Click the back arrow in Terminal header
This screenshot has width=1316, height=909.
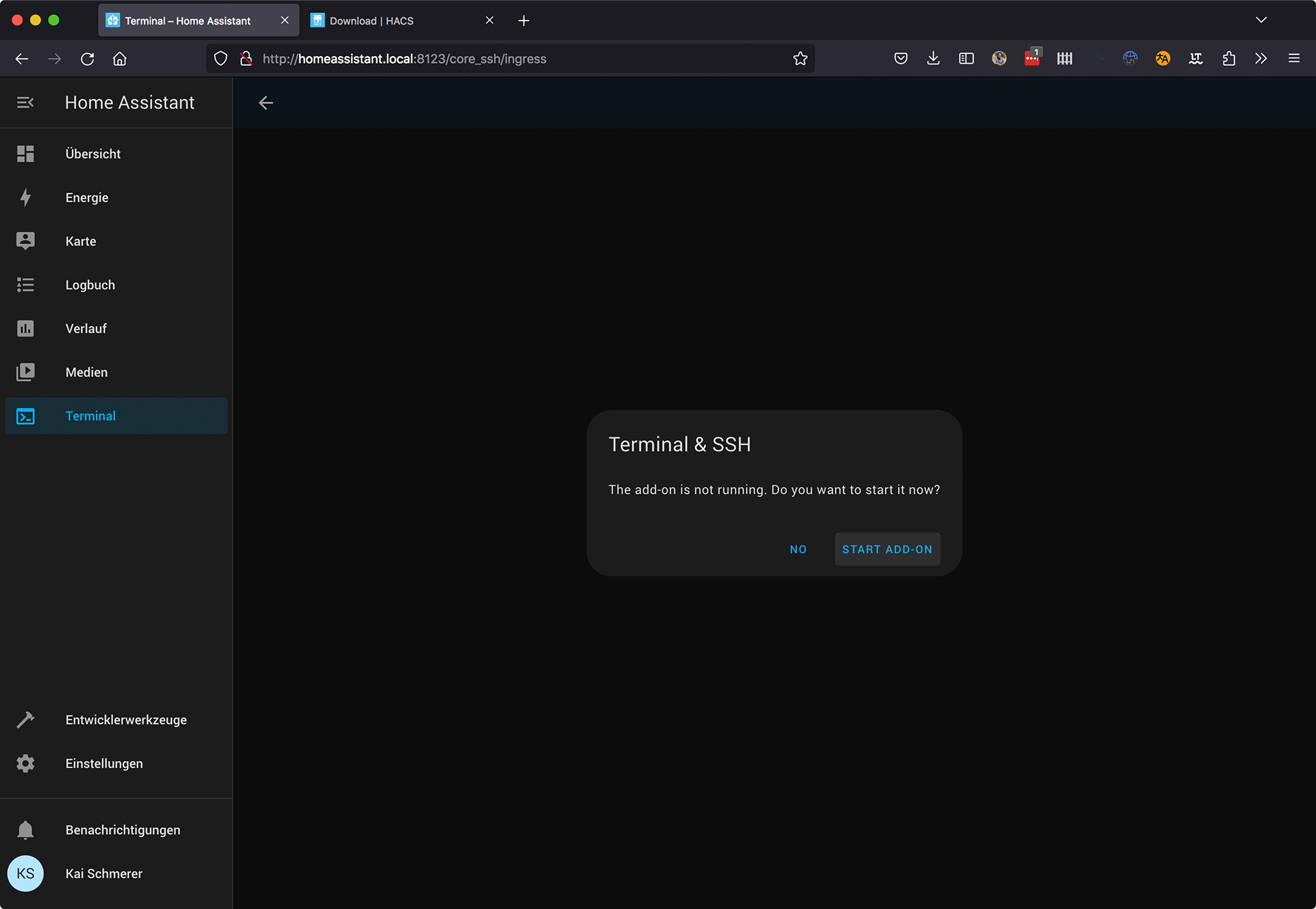tap(266, 103)
